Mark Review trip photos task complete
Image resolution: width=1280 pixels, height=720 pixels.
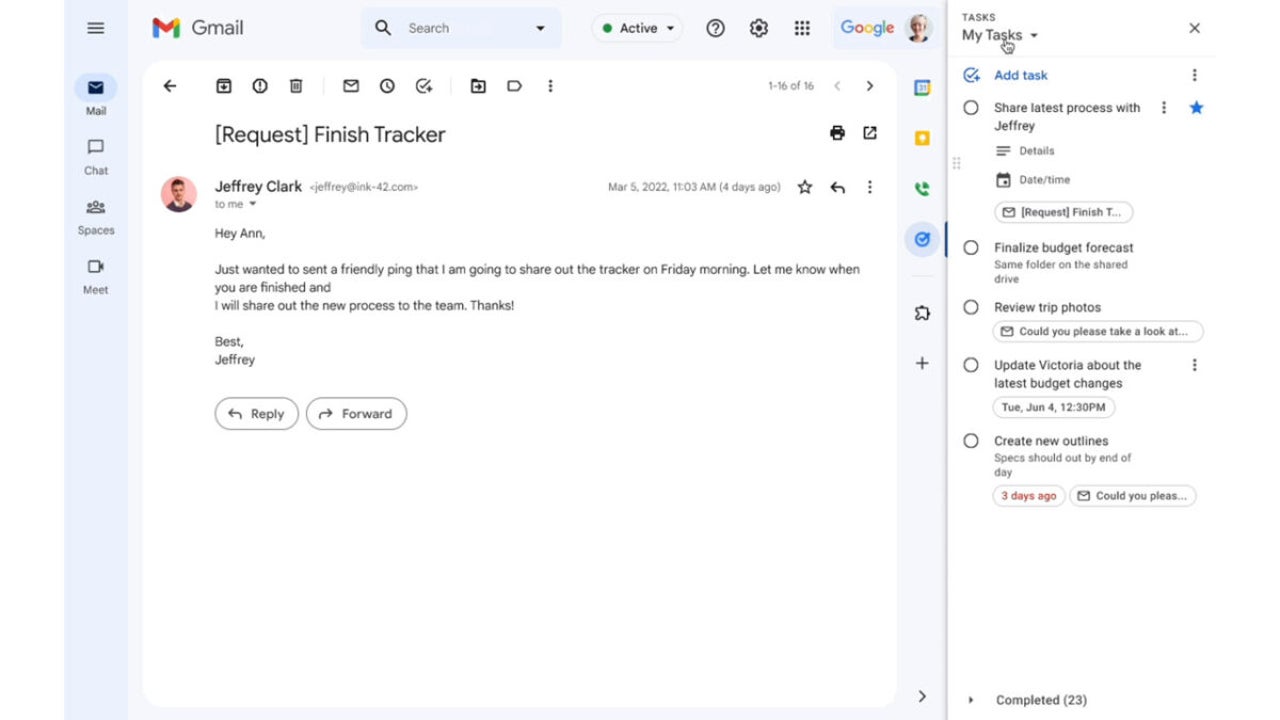tap(971, 308)
